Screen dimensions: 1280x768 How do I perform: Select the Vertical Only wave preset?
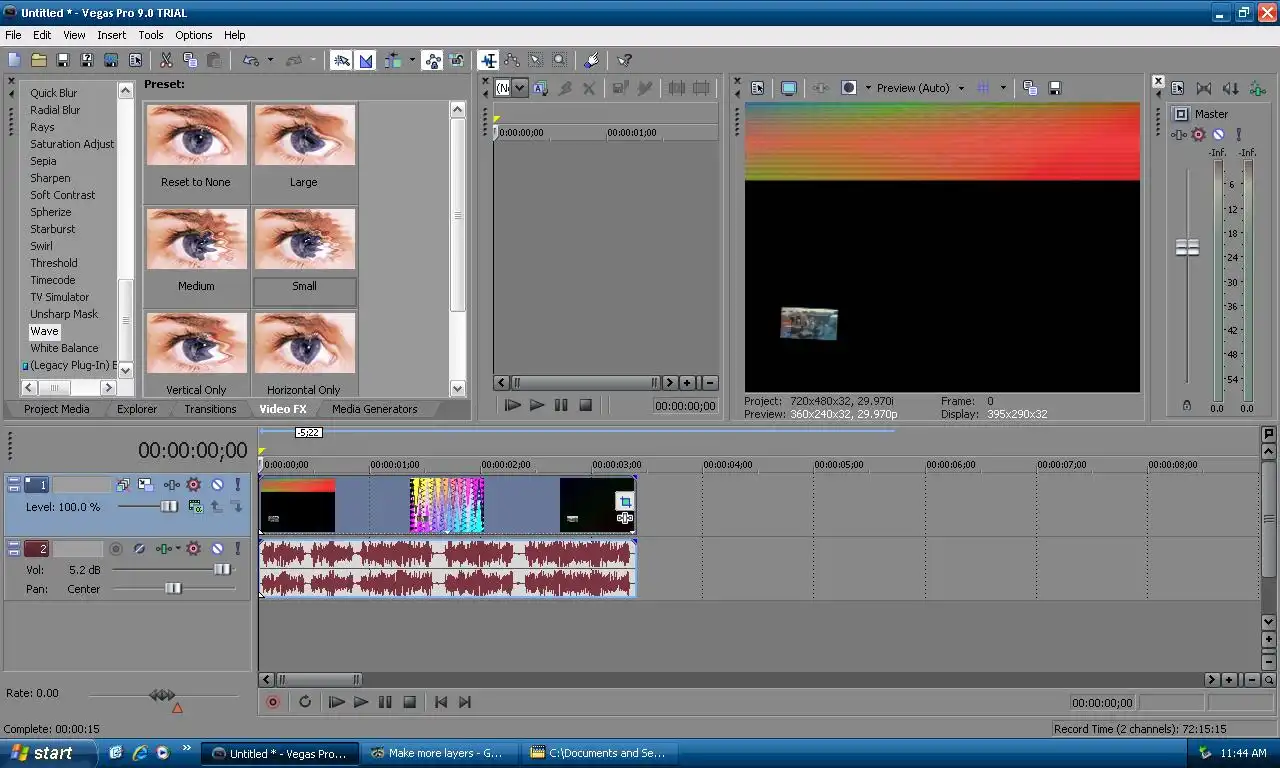click(196, 354)
